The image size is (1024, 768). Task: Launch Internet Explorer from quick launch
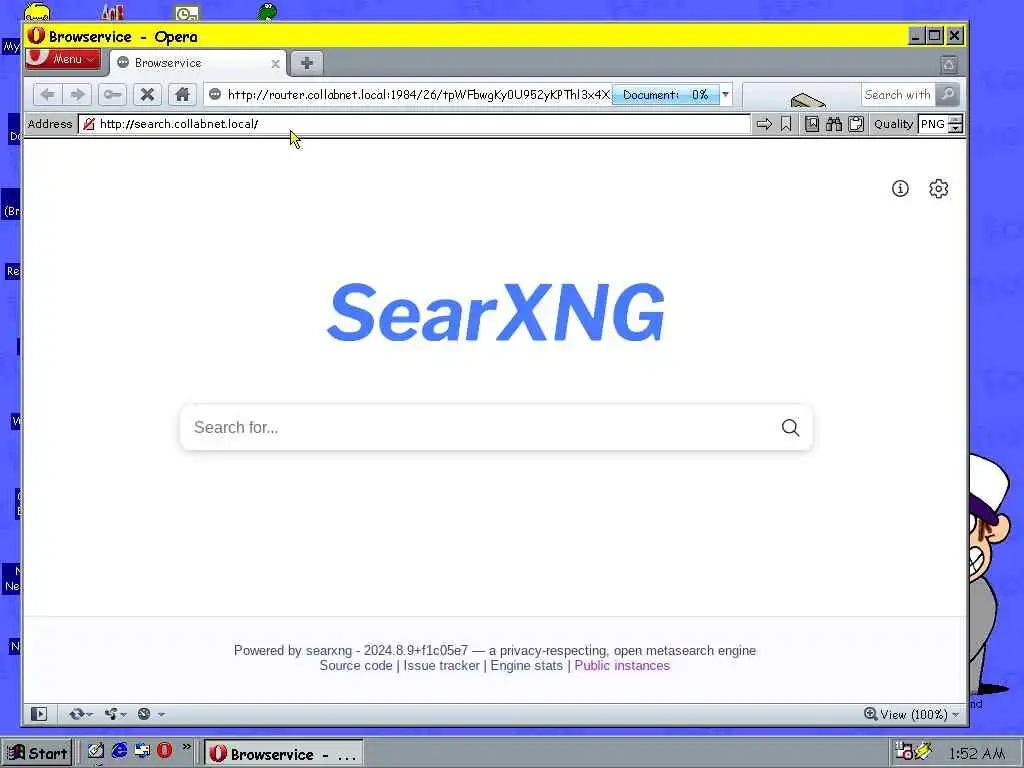[x=119, y=750]
